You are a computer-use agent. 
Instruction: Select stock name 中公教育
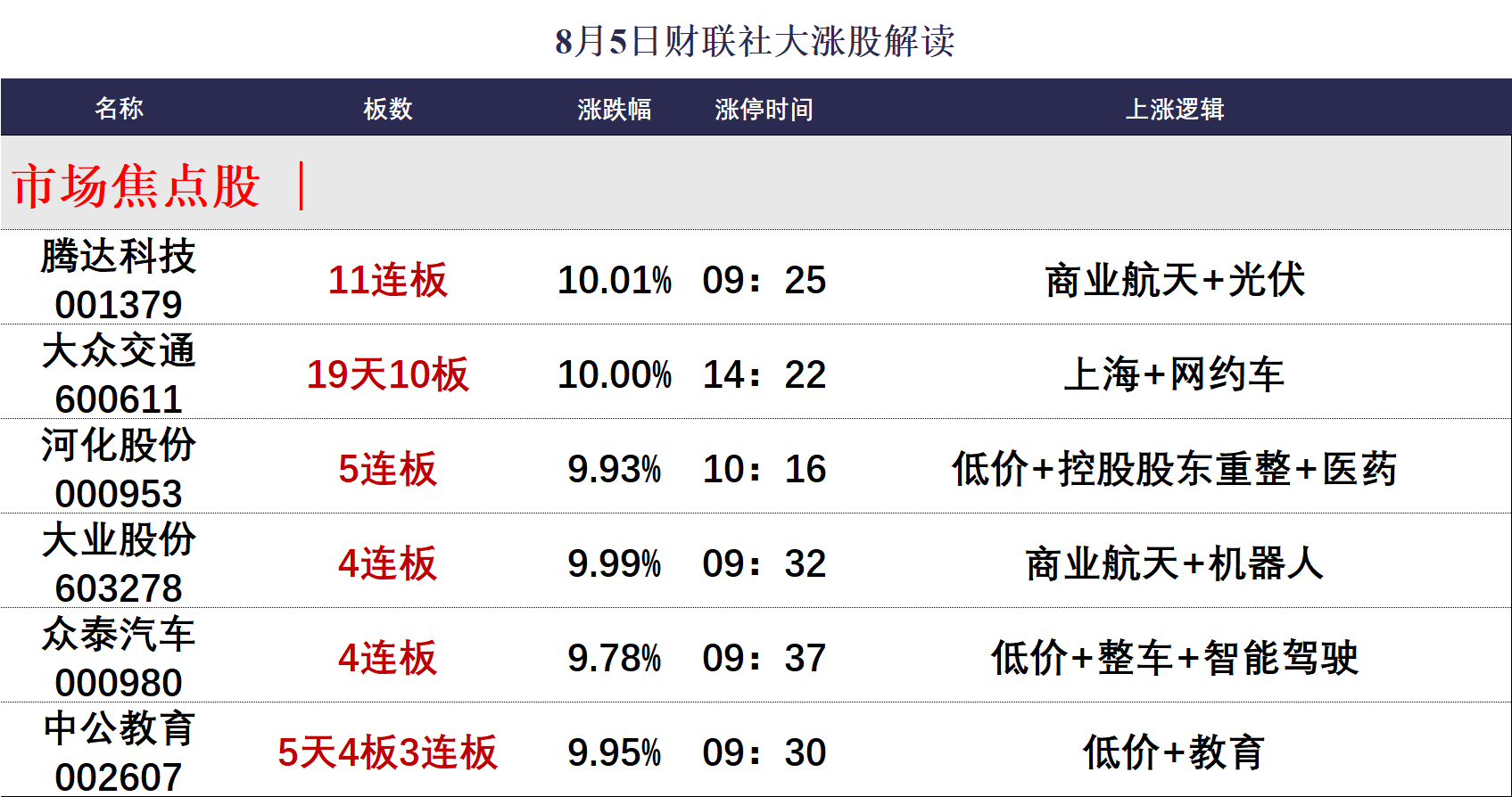[x=119, y=728]
